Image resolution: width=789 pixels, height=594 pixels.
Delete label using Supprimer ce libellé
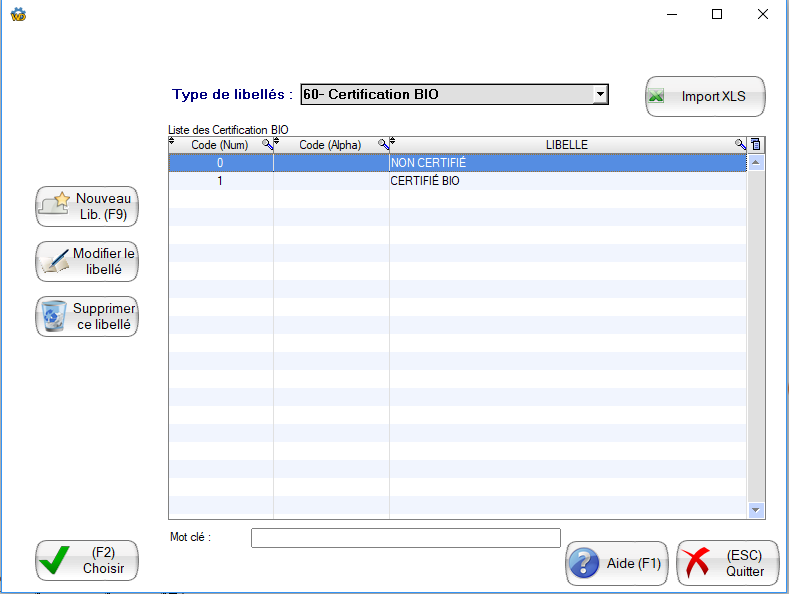87,317
